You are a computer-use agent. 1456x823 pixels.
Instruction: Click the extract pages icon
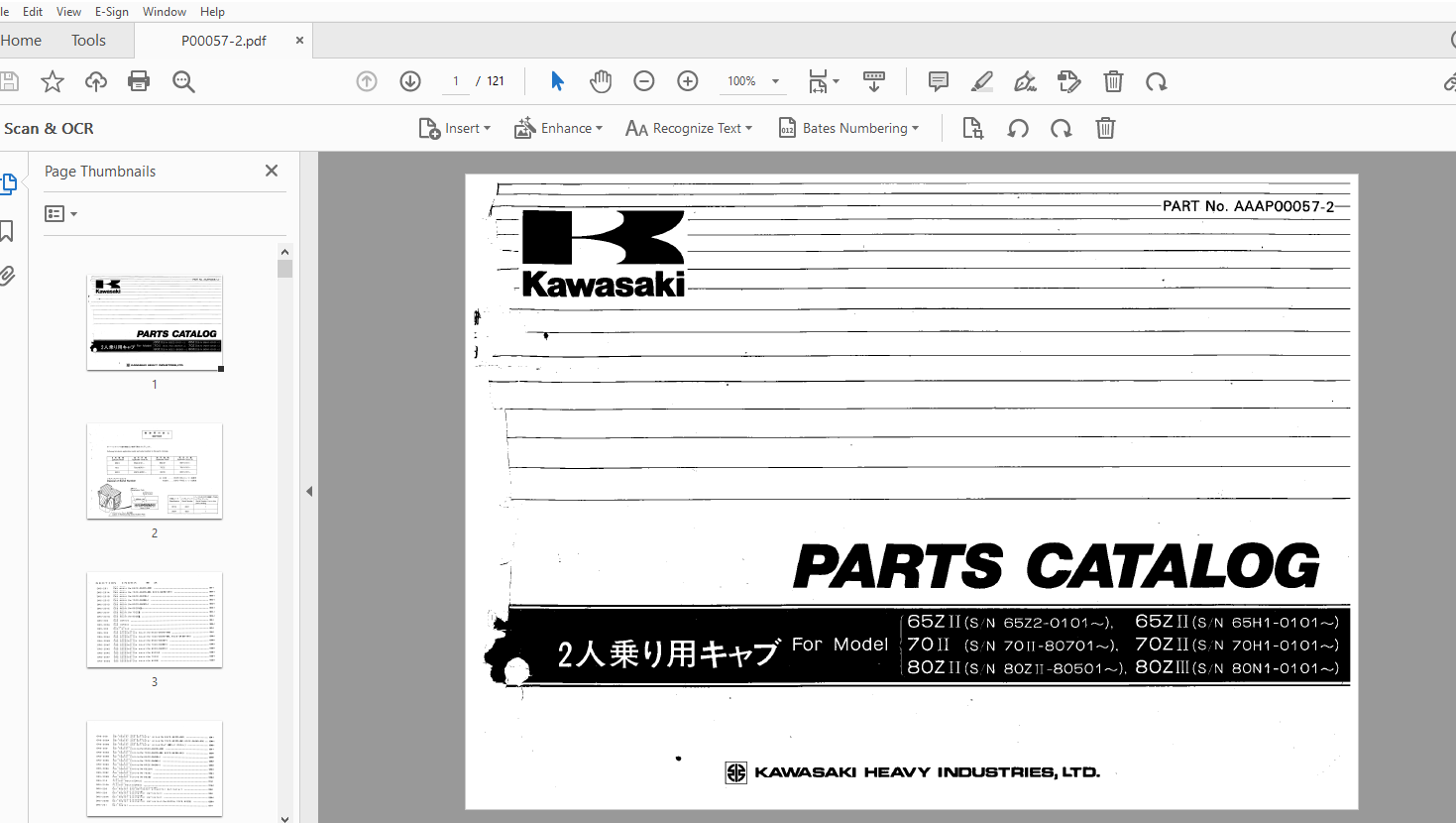pyautogui.click(x=973, y=128)
